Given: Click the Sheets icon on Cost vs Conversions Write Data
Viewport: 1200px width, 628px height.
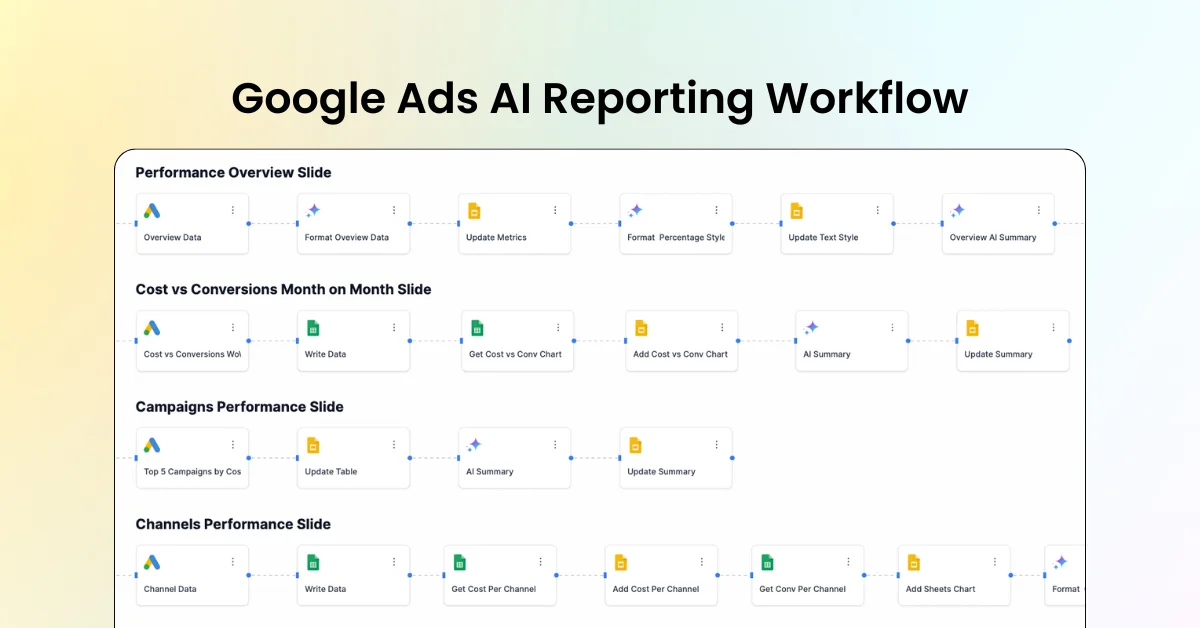Looking at the screenshot, I should (x=313, y=328).
